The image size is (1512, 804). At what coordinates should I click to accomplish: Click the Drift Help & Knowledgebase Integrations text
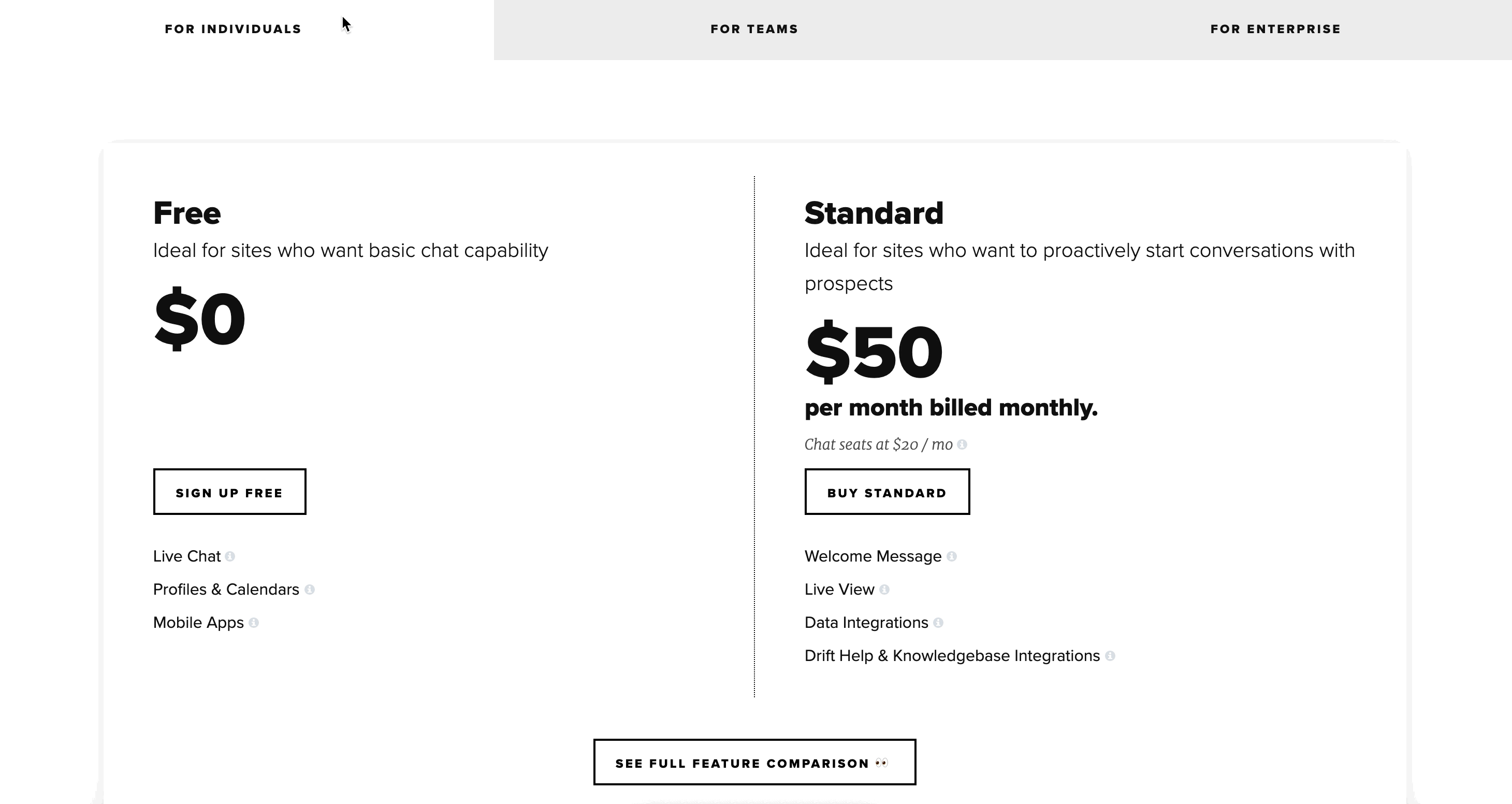pos(952,655)
